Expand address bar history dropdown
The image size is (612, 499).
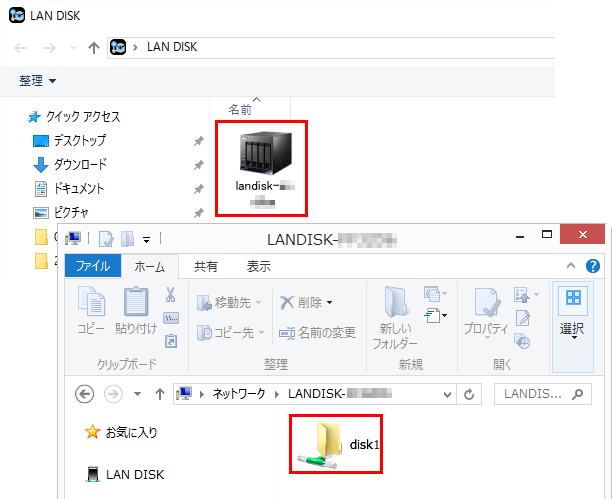point(447,395)
